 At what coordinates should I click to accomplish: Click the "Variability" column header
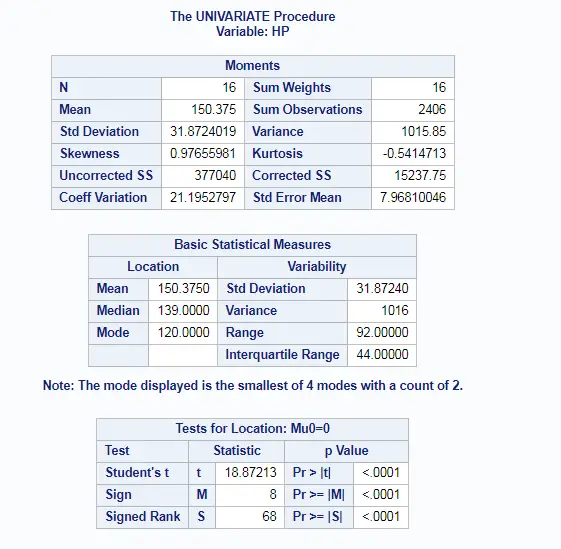(x=317, y=267)
